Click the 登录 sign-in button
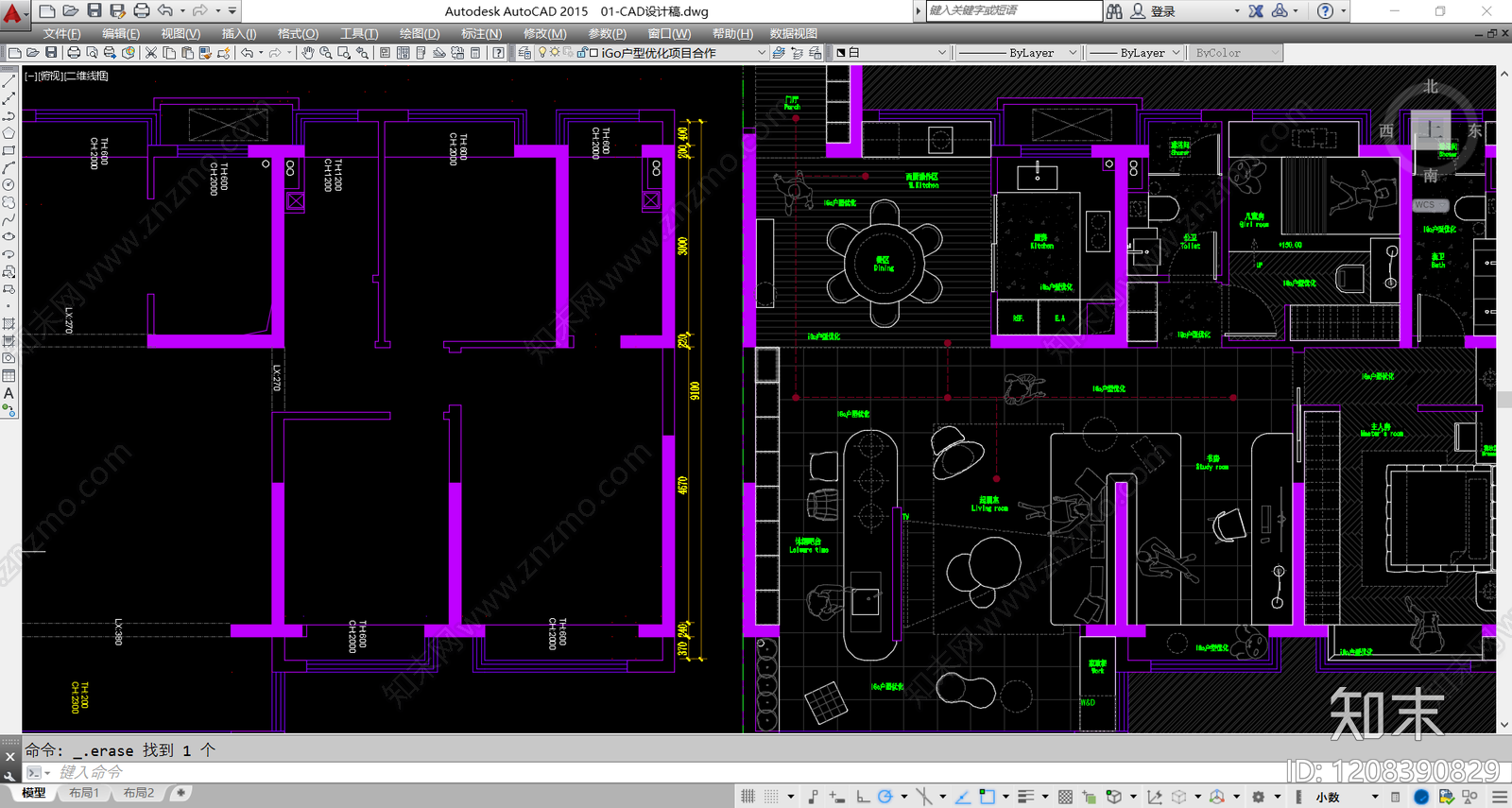 (1163, 11)
